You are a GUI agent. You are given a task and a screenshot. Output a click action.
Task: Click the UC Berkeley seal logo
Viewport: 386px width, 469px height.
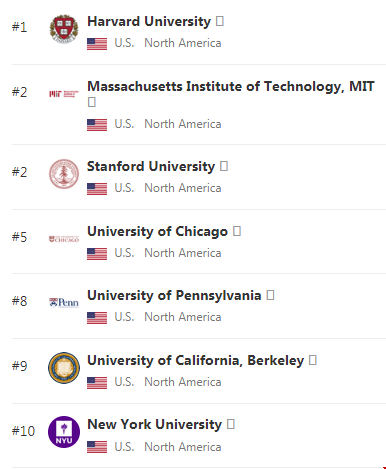coord(64,368)
